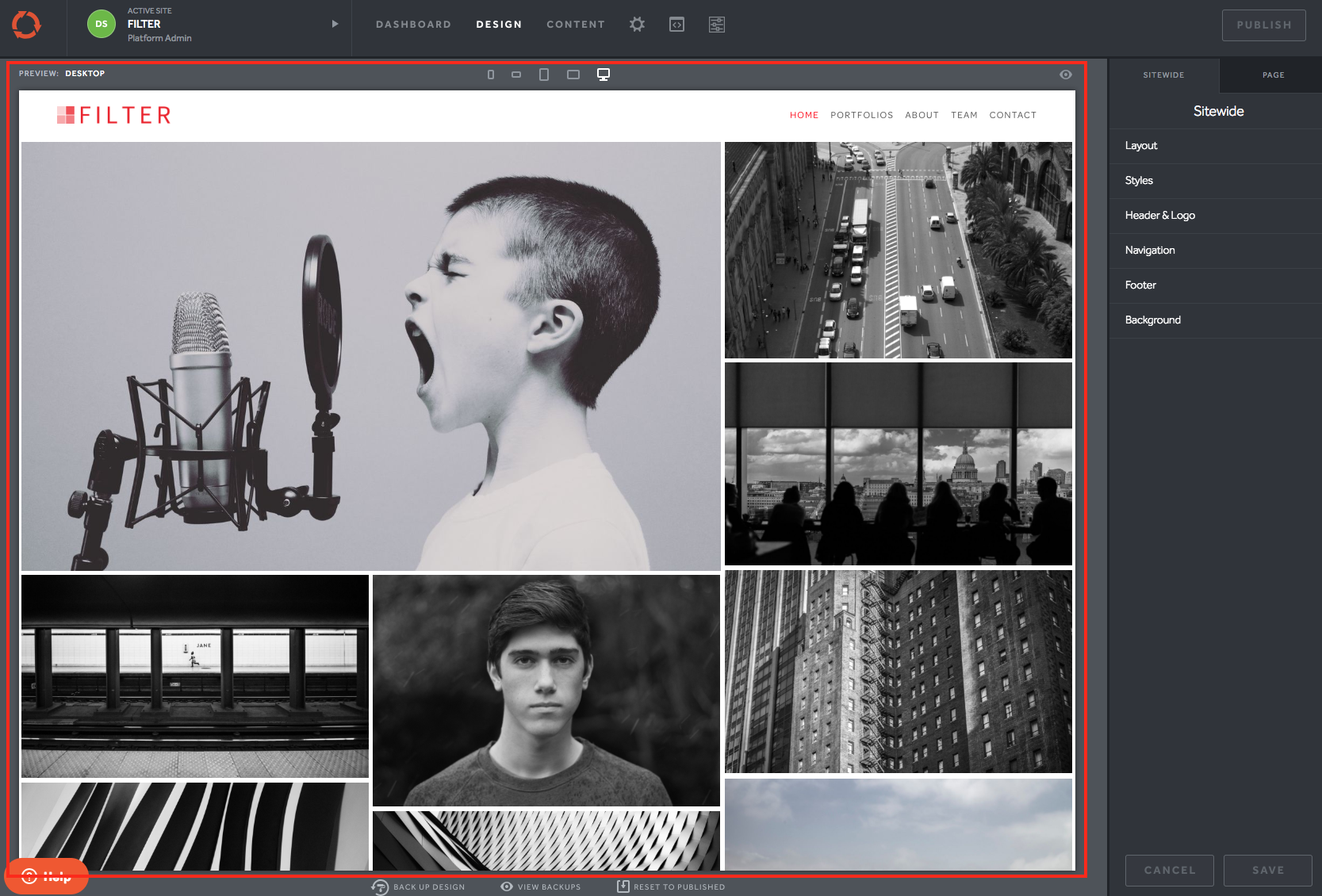Open the Background settings item

tap(1152, 320)
